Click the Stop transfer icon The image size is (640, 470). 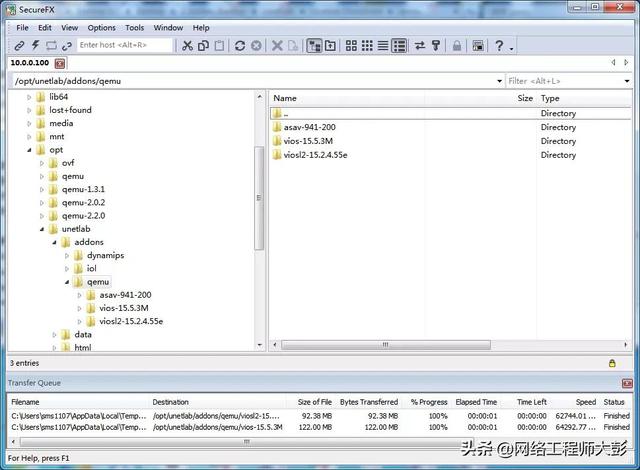tap(256, 46)
